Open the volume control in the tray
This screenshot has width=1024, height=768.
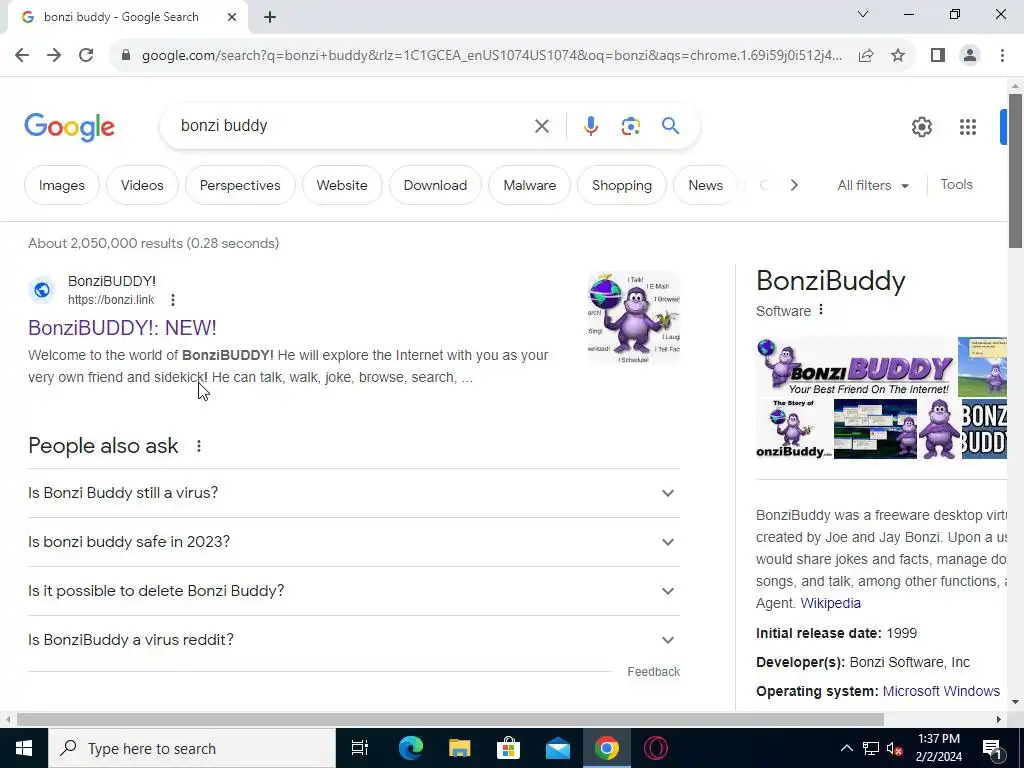click(x=894, y=748)
